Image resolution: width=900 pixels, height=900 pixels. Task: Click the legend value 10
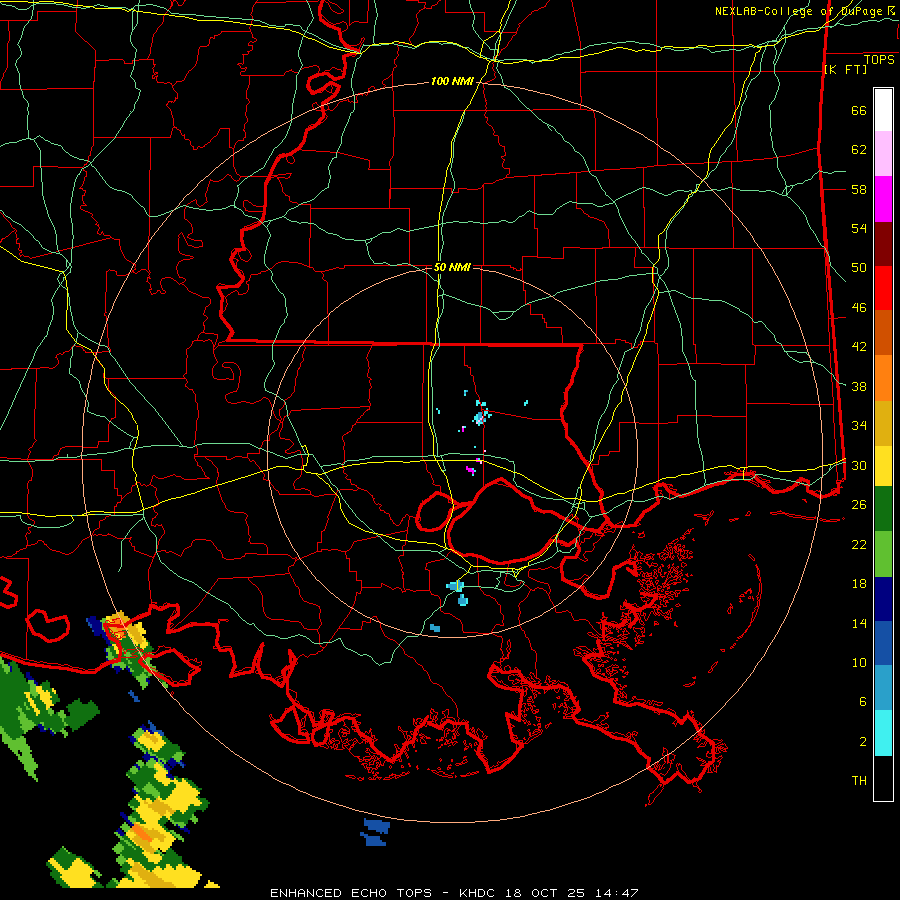(859, 662)
